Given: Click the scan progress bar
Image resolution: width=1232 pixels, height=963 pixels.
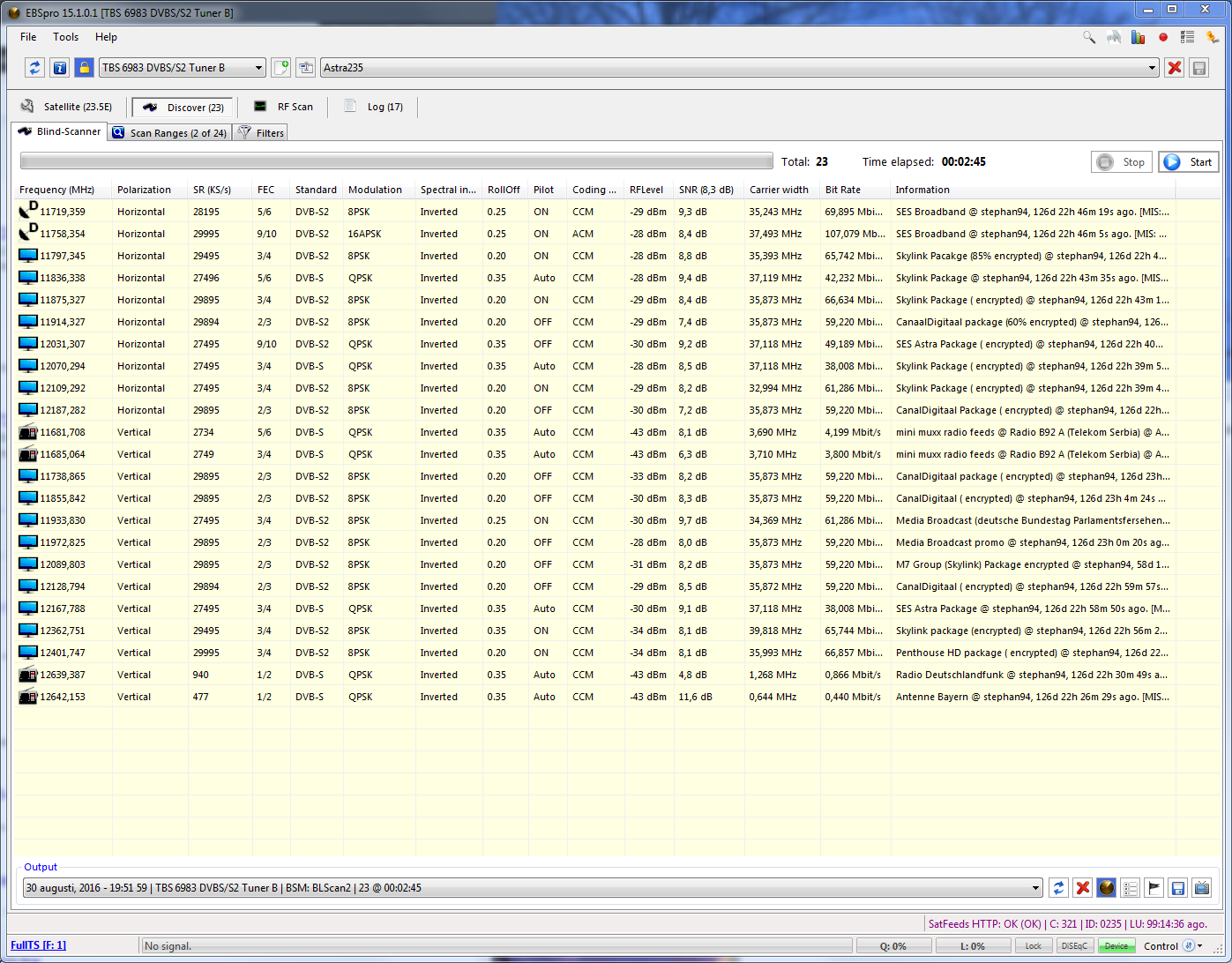Looking at the screenshot, I should coord(397,161).
